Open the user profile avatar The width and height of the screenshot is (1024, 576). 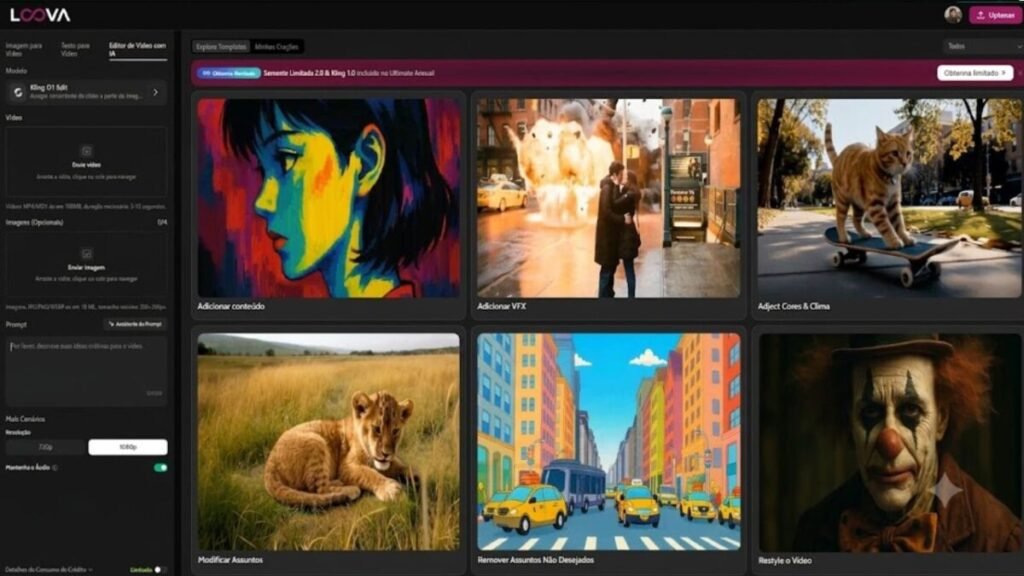point(953,15)
